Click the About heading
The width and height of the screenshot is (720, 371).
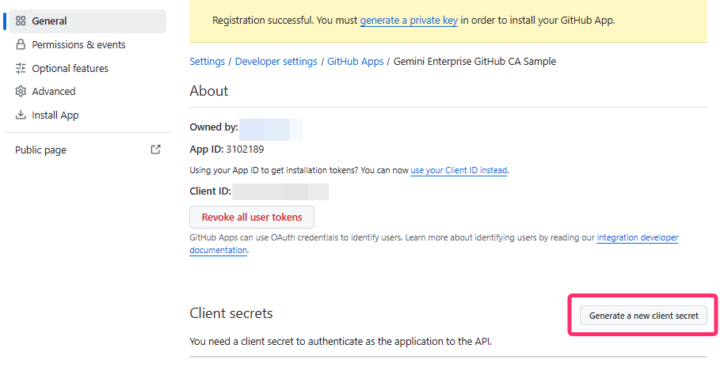209,91
